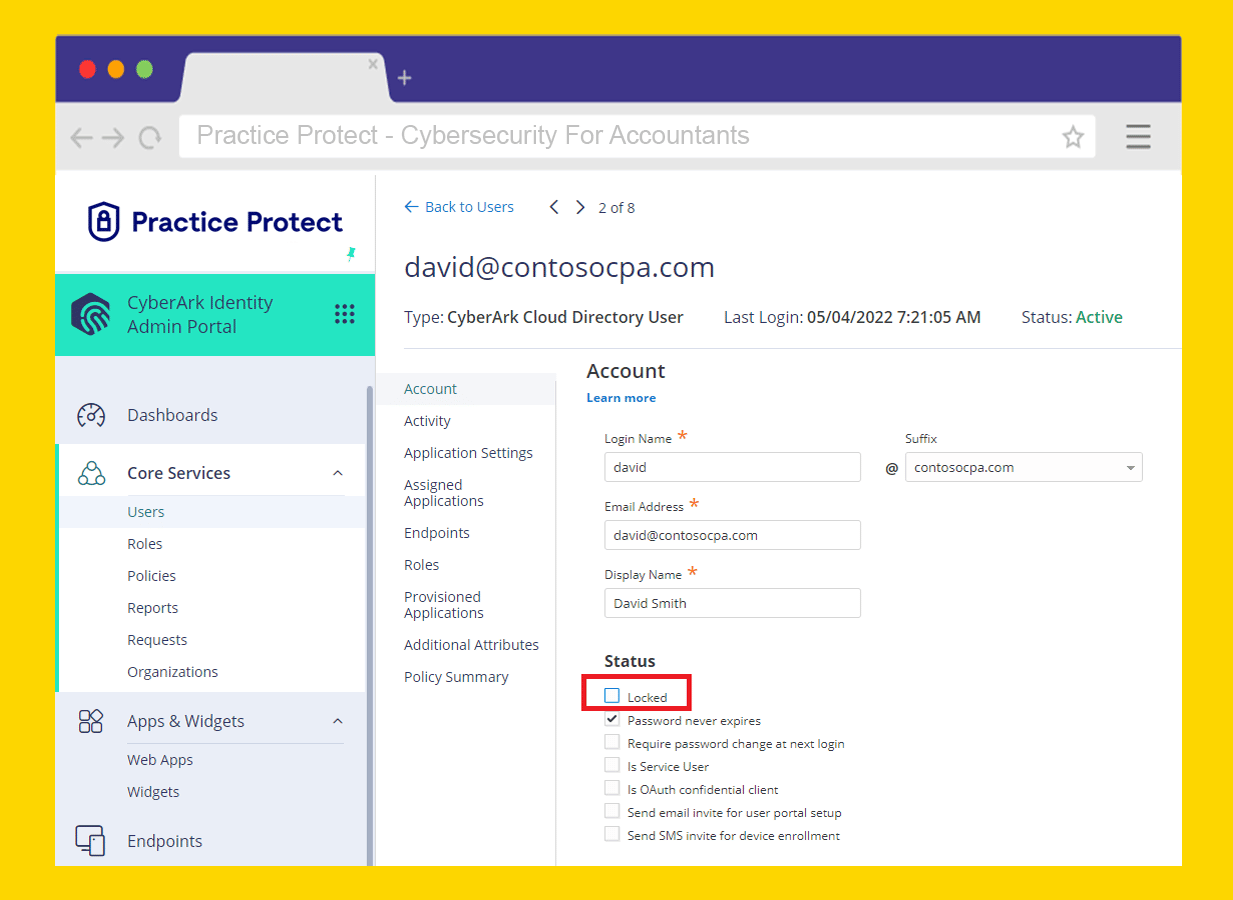Open the Suffix contosocpa.com dropdown
The width and height of the screenshot is (1233, 900).
[1024, 467]
